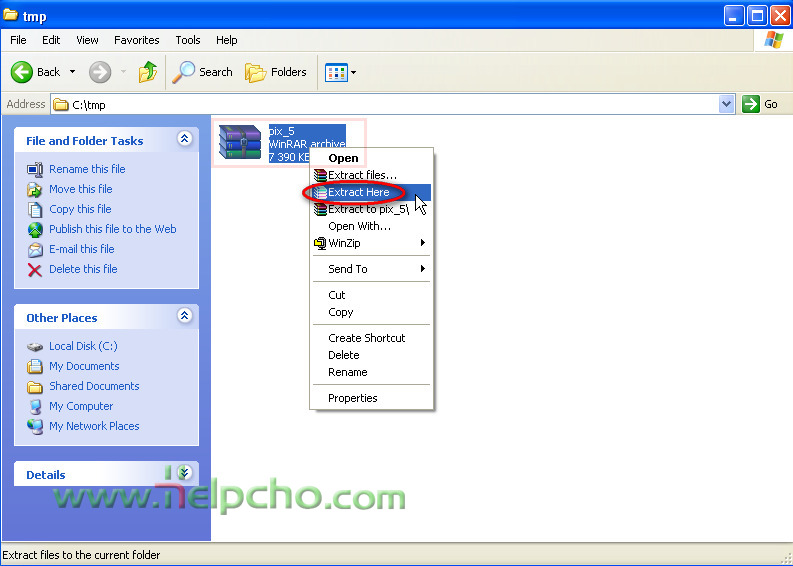Image resolution: width=793 pixels, height=566 pixels.
Task: Click the WinZip icon in context menu
Action: [x=320, y=243]
